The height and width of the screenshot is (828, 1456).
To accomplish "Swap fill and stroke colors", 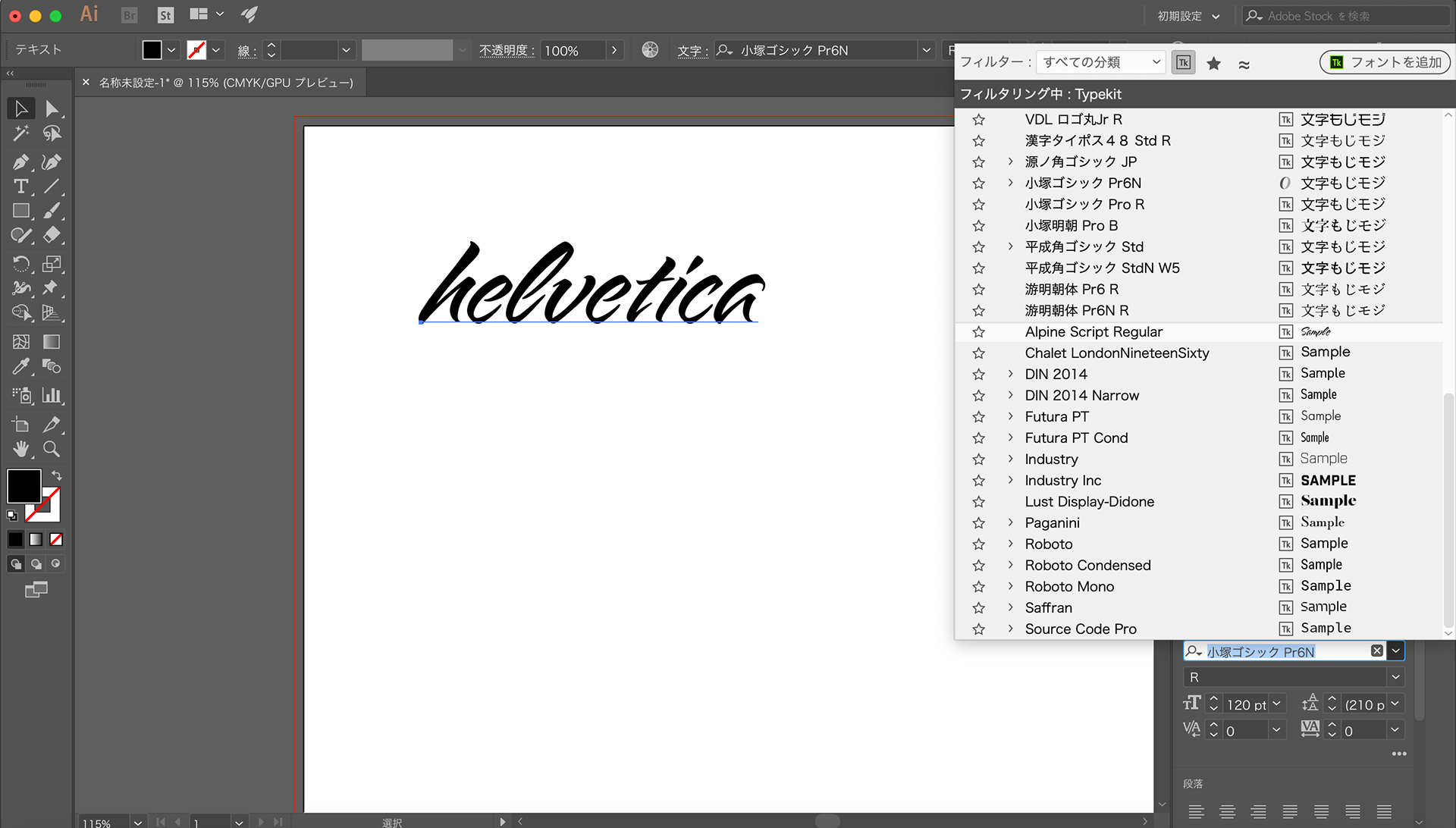I will coord(56,475).
